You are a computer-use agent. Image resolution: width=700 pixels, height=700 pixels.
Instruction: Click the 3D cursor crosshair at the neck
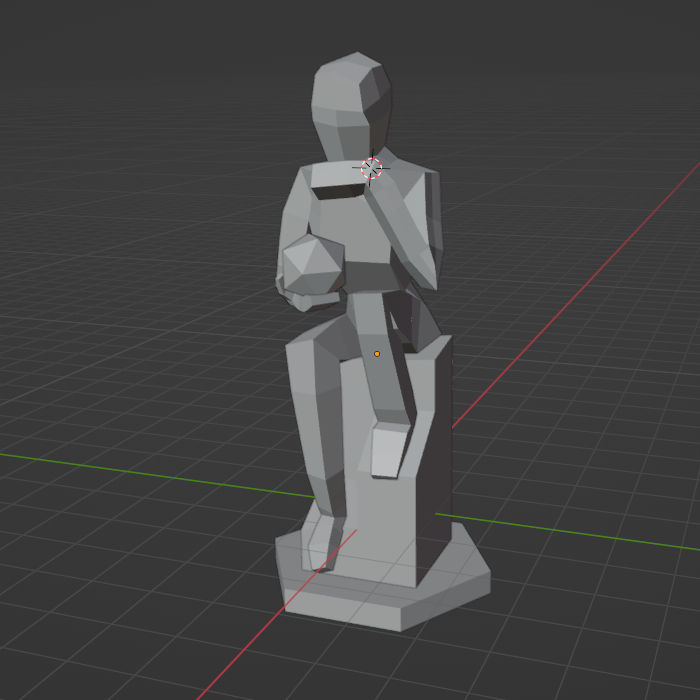point(371,168)
